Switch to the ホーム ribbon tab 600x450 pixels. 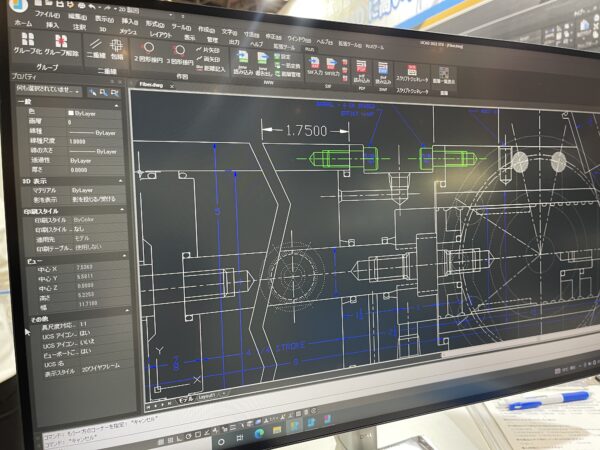point(22,22)
